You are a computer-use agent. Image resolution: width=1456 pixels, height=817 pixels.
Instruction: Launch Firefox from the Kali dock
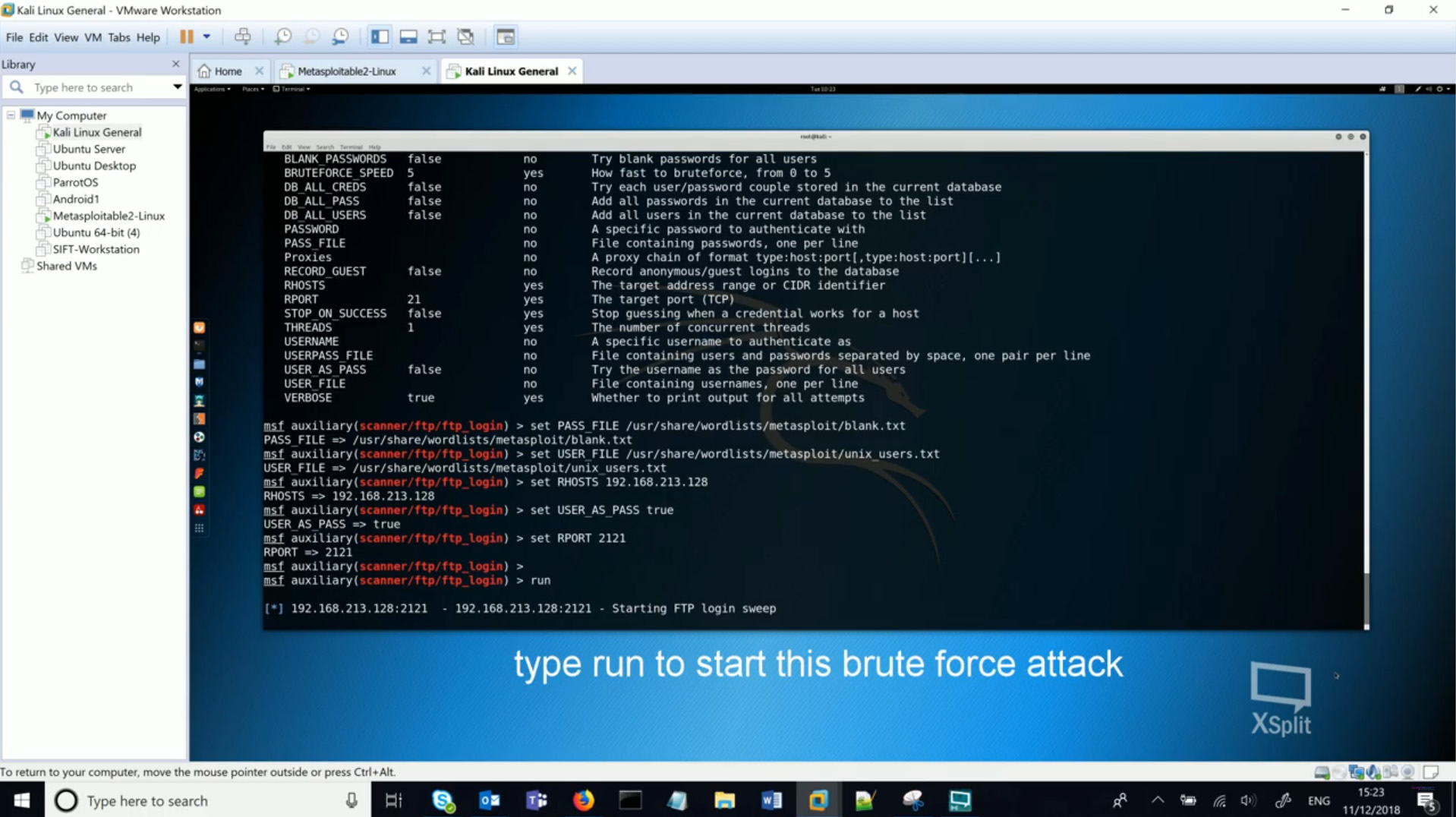point(199,328)
